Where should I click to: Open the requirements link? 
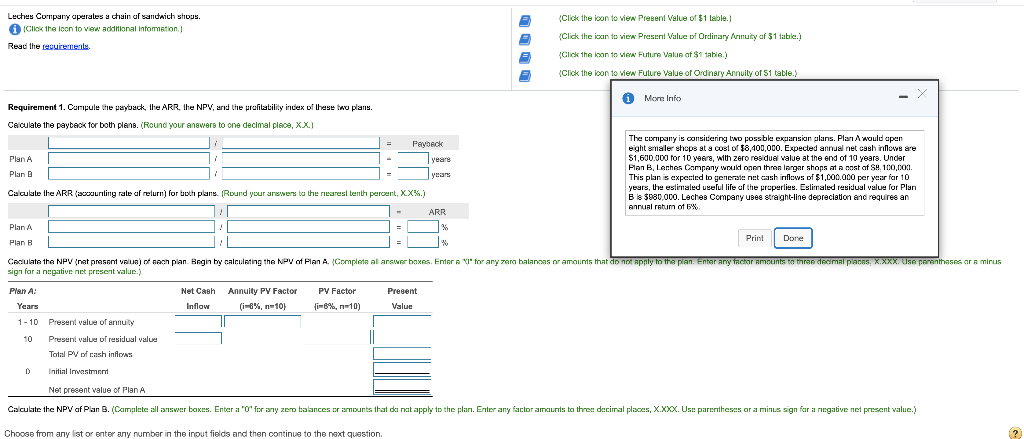coord(66,46)
